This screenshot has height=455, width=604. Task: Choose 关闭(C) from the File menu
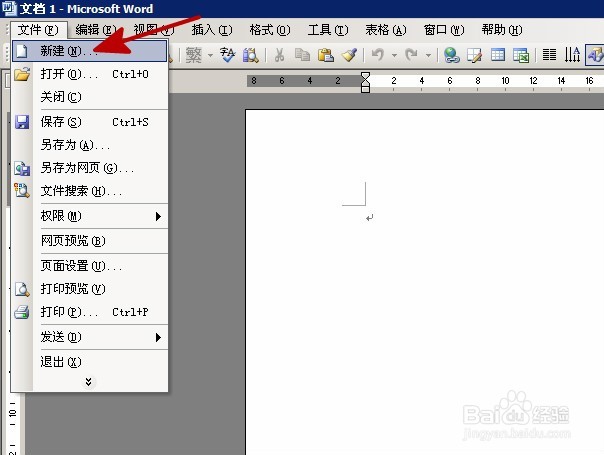pyautogui.click(x=90, y=97)
